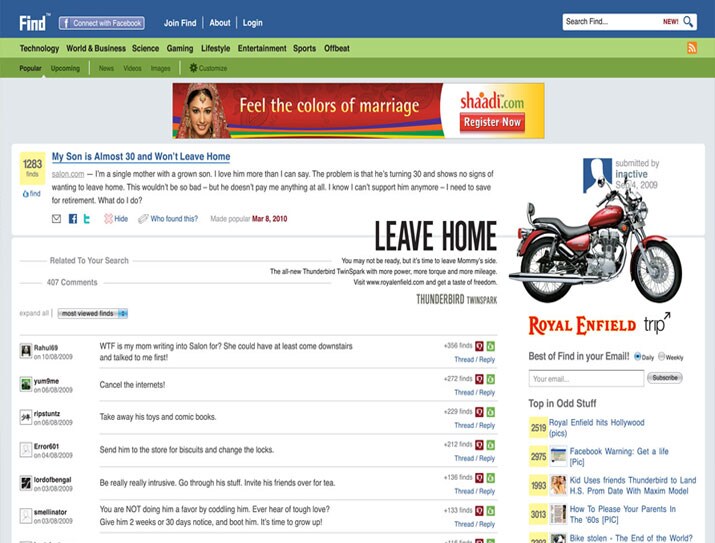Open the Lifestyle category
Screen dimensions: 715x543
click(215, 48)
